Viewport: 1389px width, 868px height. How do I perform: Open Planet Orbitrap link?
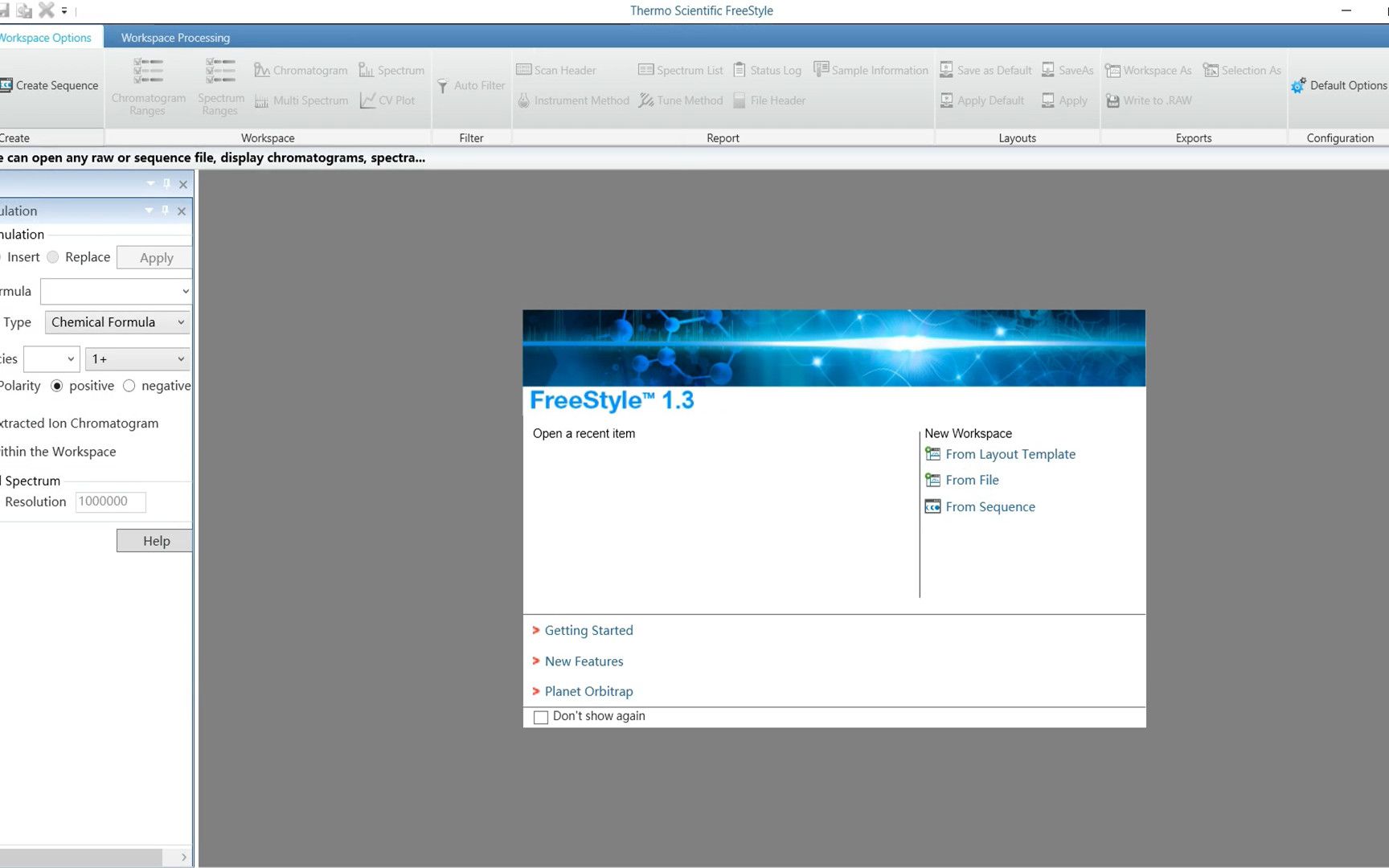588,691
